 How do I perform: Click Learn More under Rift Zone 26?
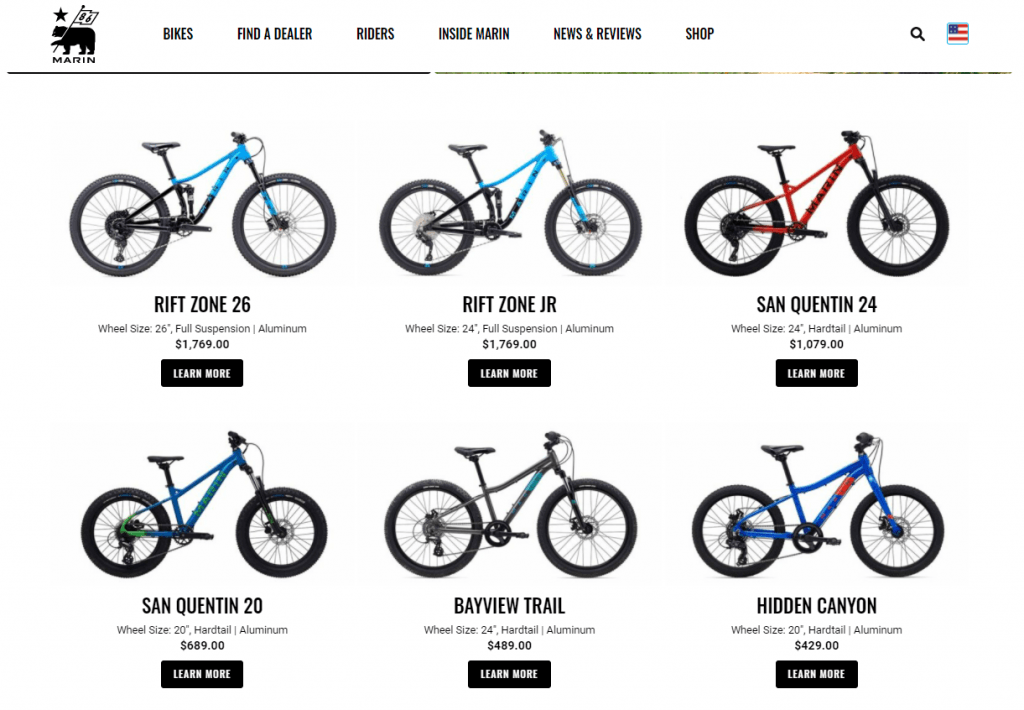[x=202, y=373]
